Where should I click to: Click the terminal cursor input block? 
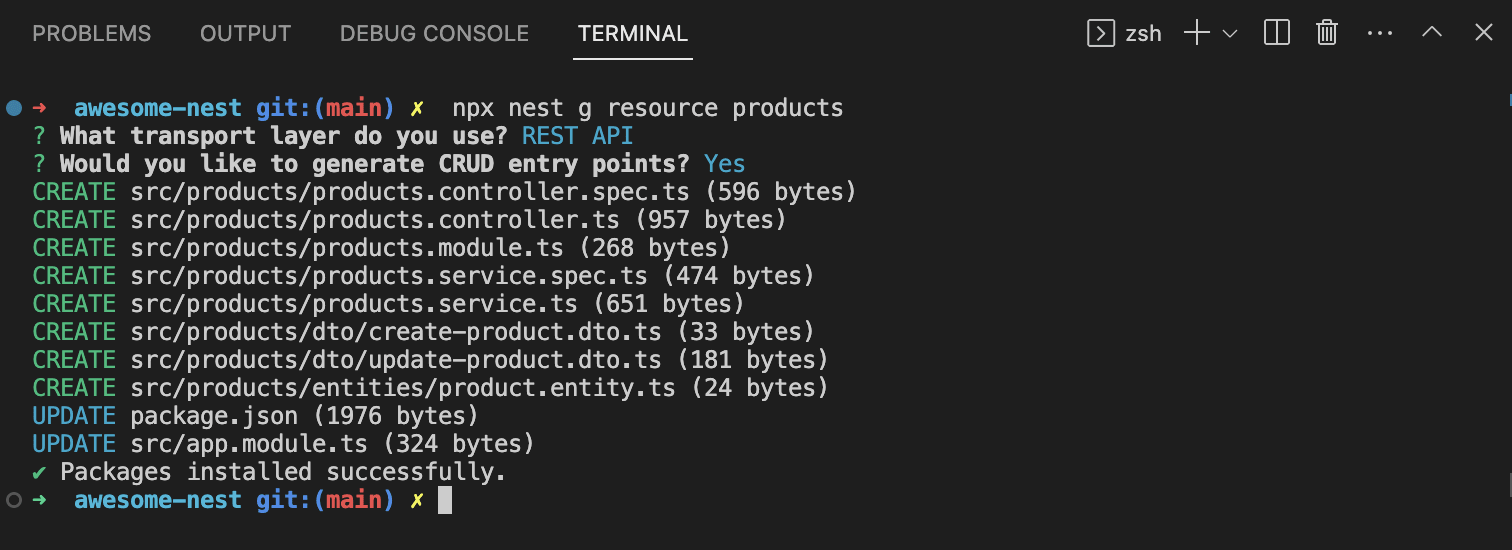[445, 500]
